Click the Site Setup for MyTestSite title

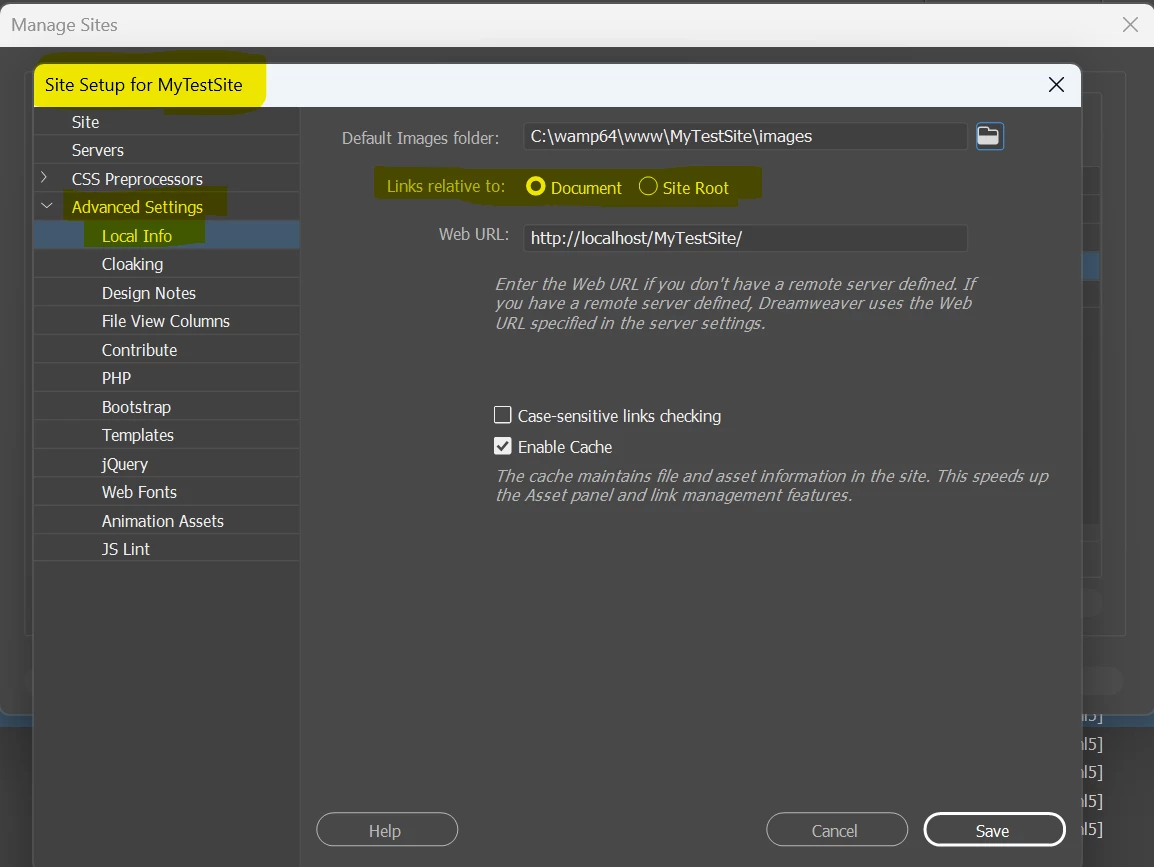[144, 85]
